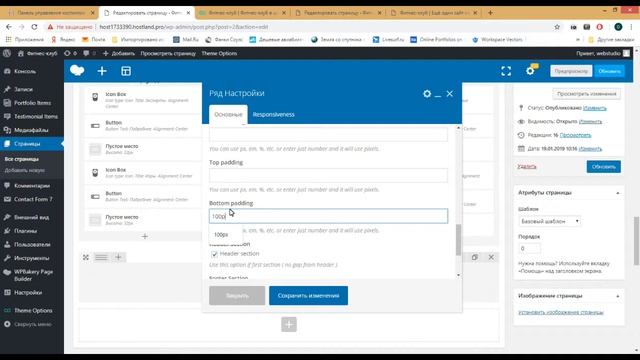
Task: Open the Шаблон template dropdown
Action: [x=549, y=221]
